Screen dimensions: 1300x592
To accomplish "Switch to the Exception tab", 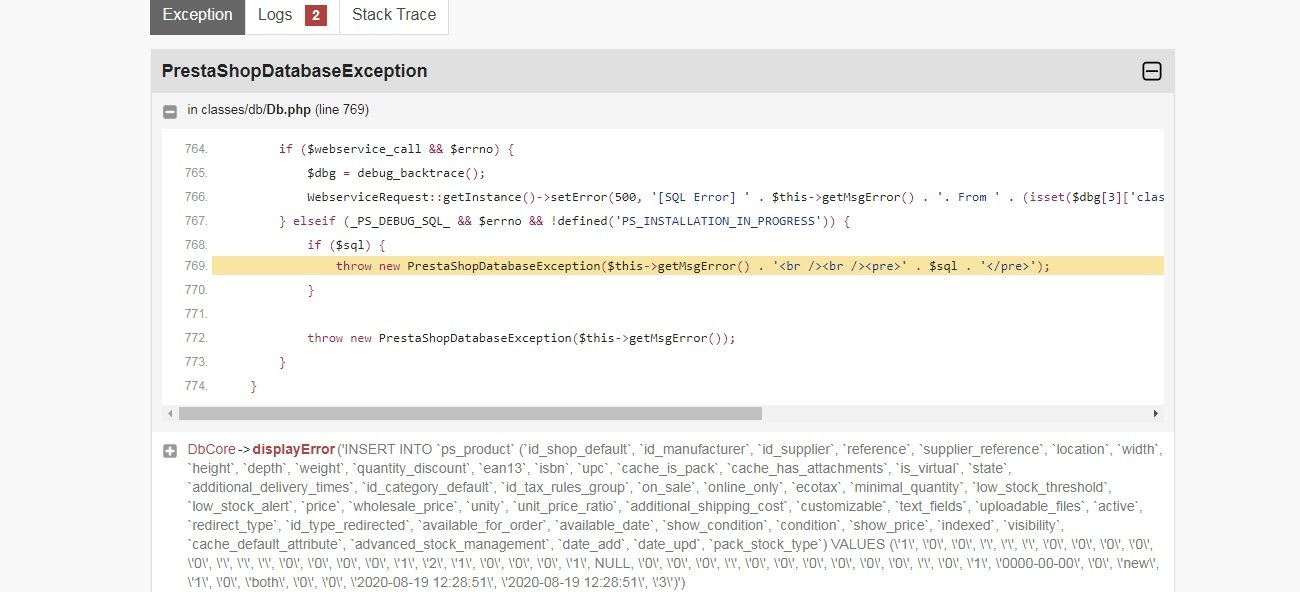I will click(197, 15).
